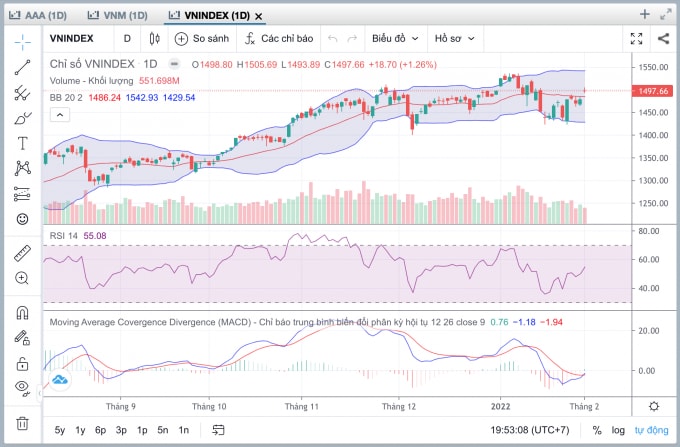680x447 pixels.
Task: Click the 1497.66 current price label
Action: coord(653,91)
